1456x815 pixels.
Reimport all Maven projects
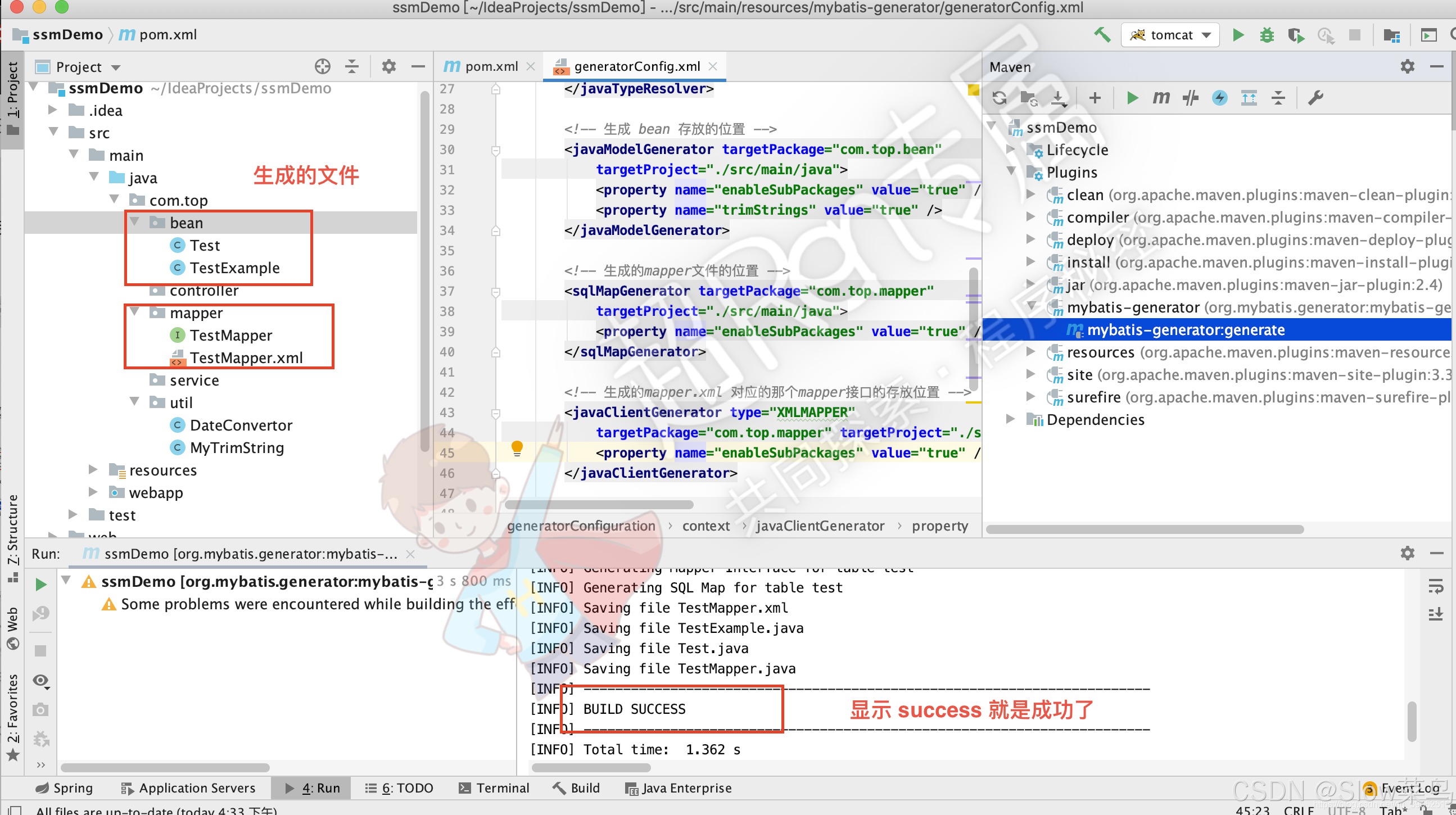pyautogui.click(x=1000, y=98)
